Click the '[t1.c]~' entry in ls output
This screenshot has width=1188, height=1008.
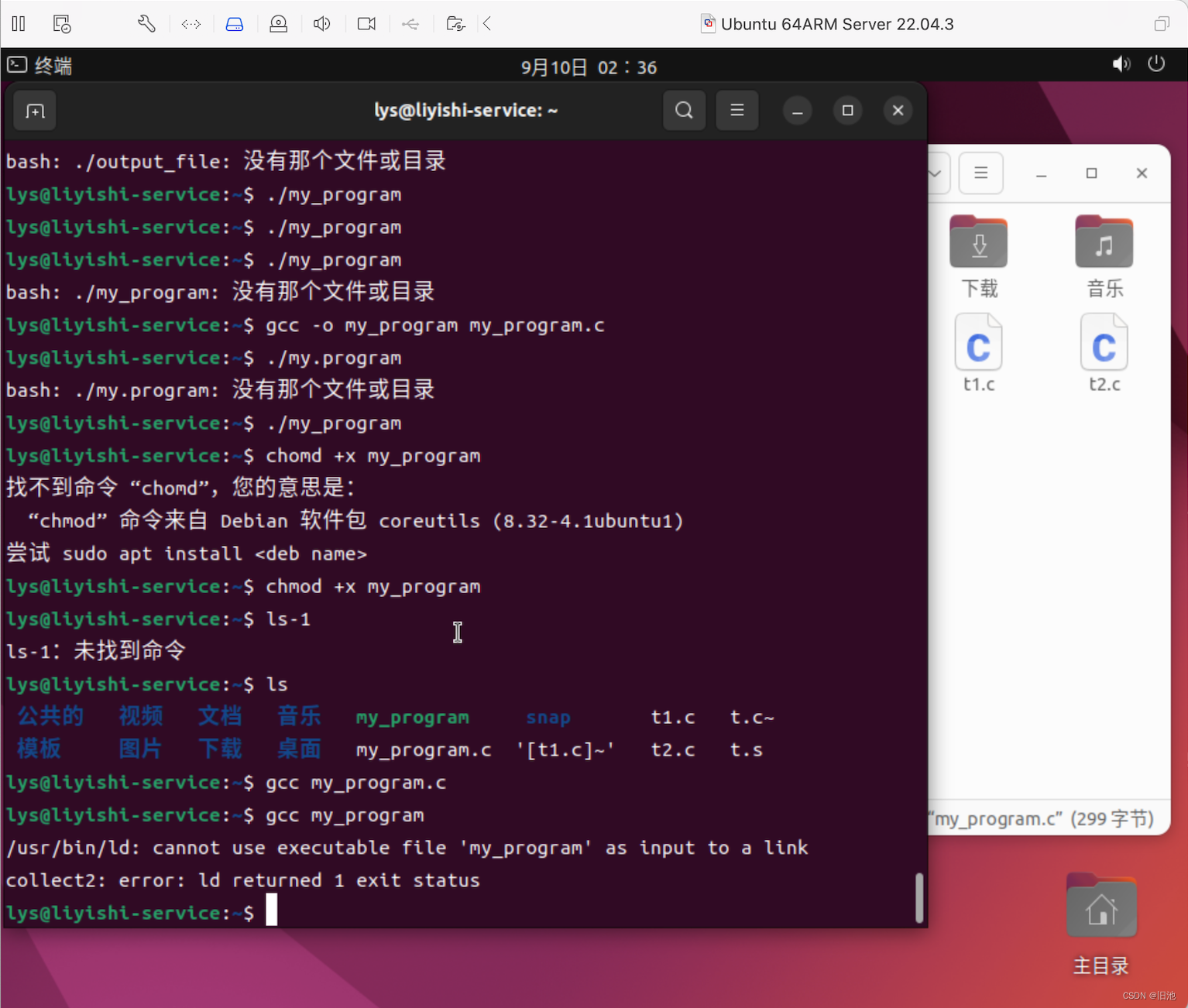[565, 750]
